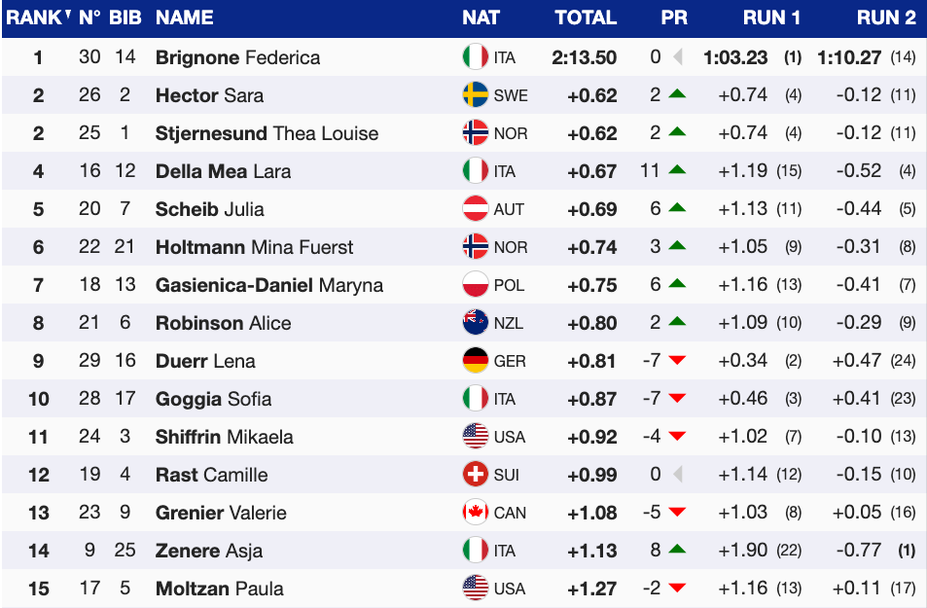Image resolution: width=927 pixels, height=608 pixels.
Task: Click the red down arrow in Shiffrin's row
Action: click(x=677, y=437)
